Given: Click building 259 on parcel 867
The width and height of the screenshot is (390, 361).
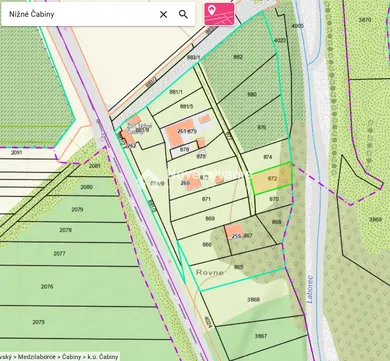Looking at the screenshot, I should pos(234,232).
